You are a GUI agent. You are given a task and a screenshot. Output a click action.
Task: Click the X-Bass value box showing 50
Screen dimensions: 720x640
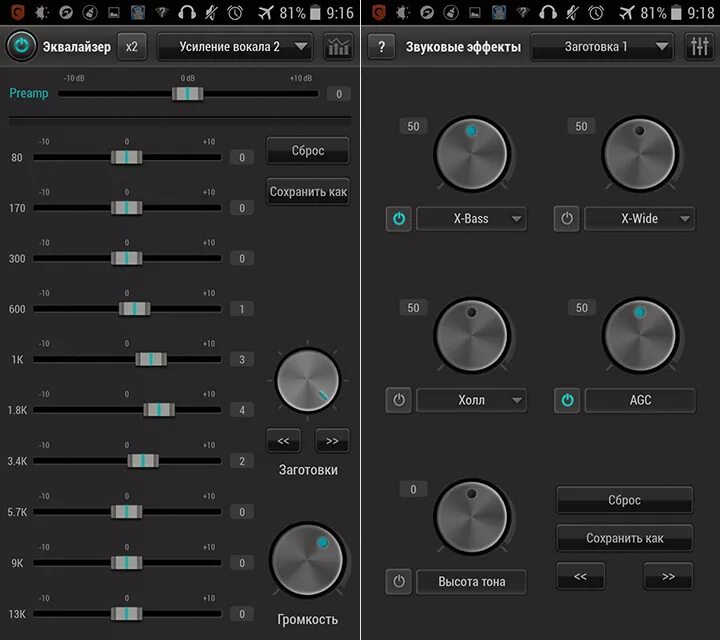(413, 126)
